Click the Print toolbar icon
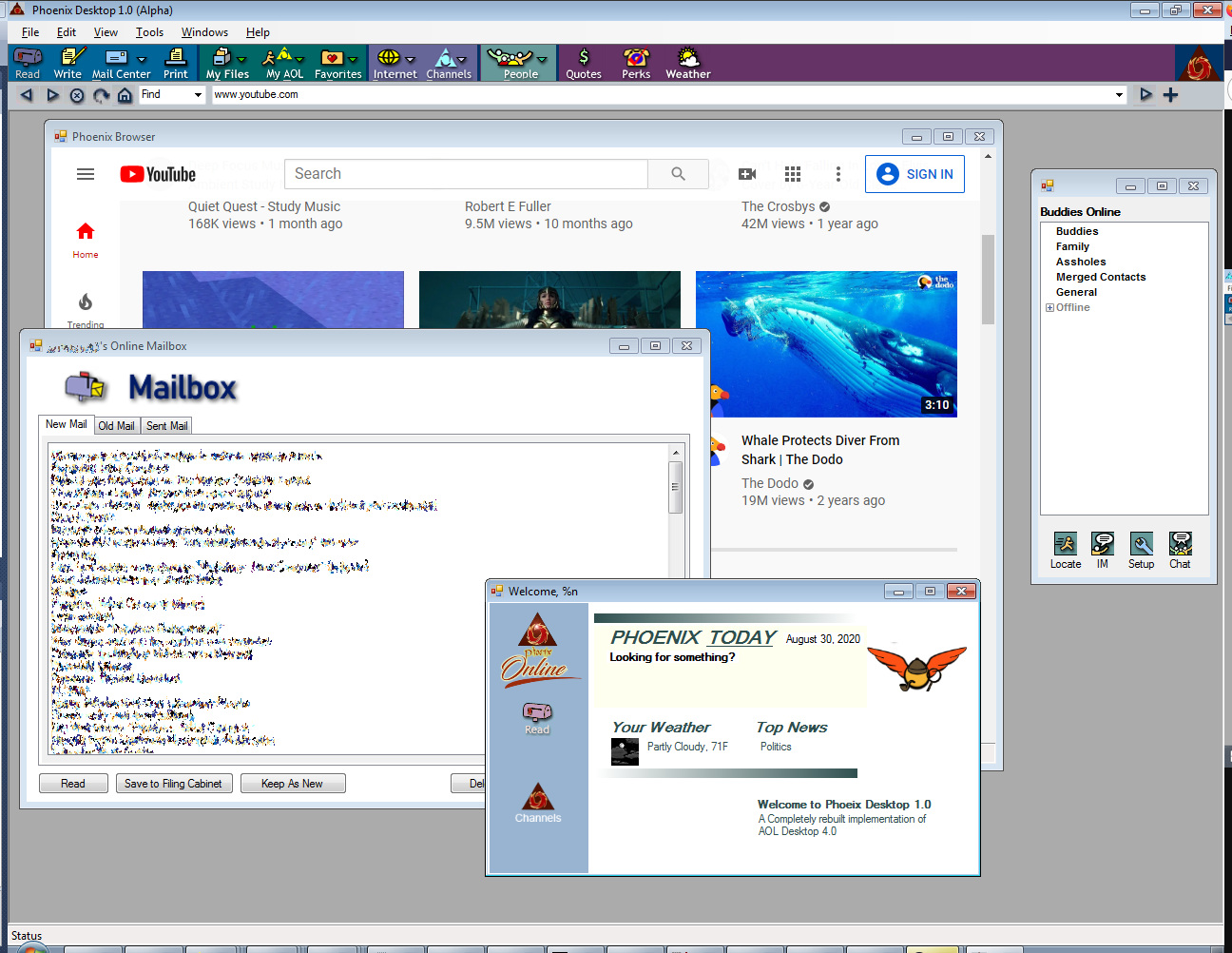This screenshot has width=1232, height=953. (x=176, y=63)
